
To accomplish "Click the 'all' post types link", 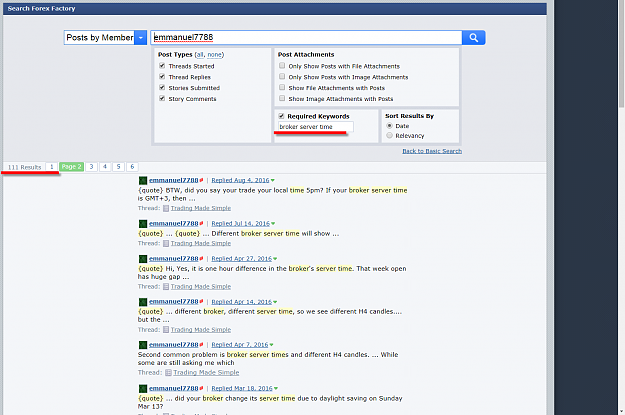I will 200,55.
